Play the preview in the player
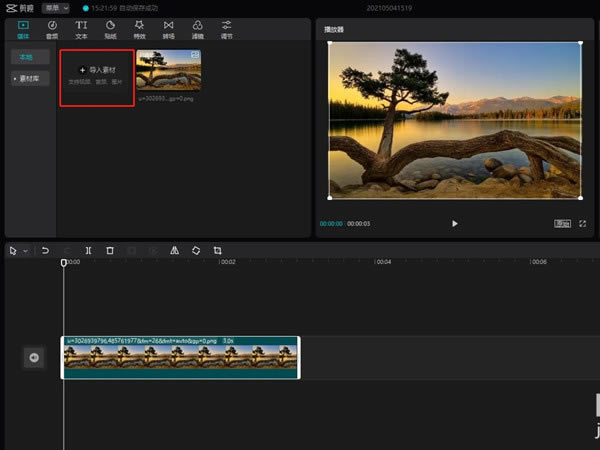The width and height of the screenshot is (600, 450). [455, 224]
